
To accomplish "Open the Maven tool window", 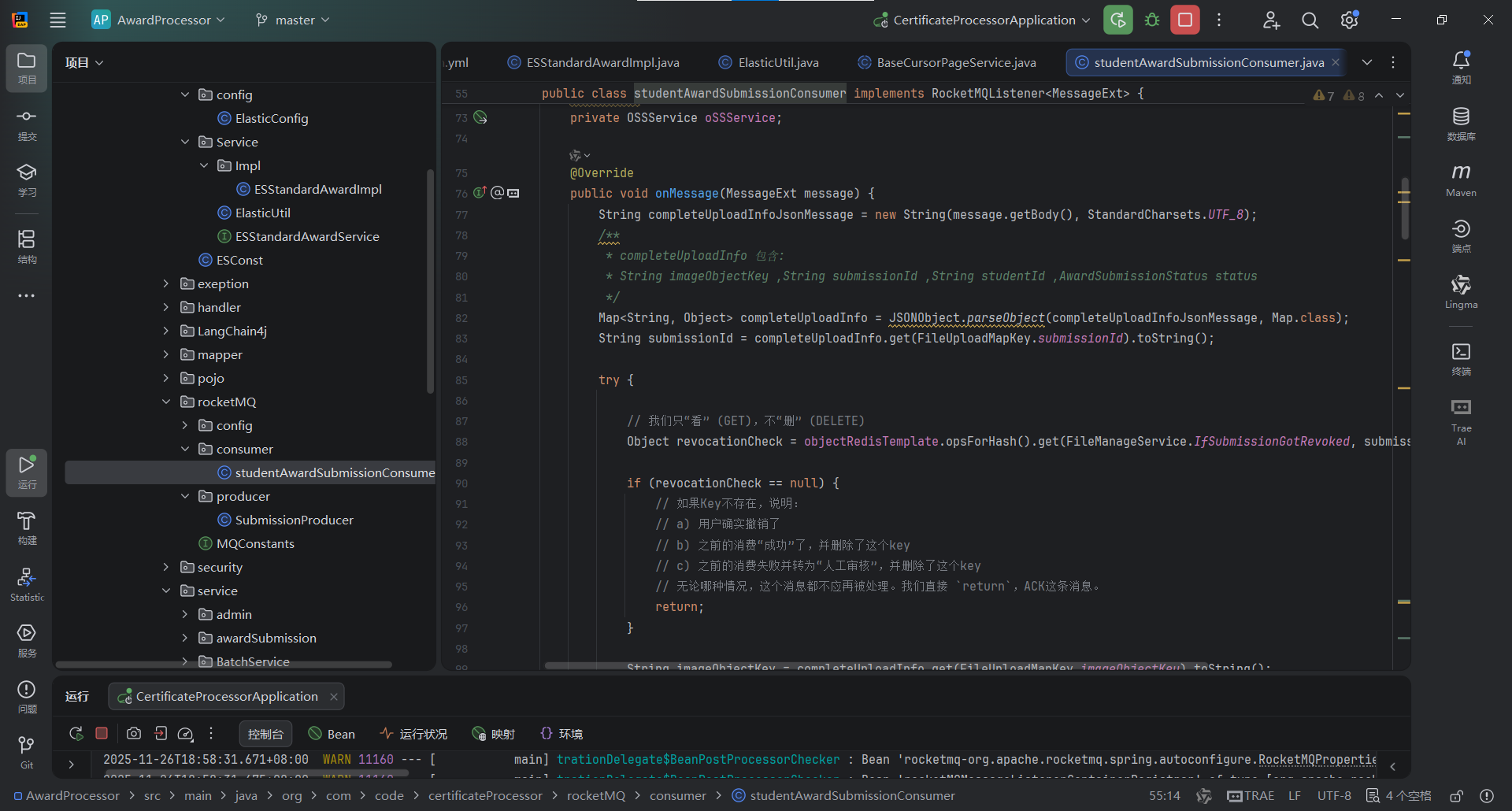I will tap(1461, 180).
